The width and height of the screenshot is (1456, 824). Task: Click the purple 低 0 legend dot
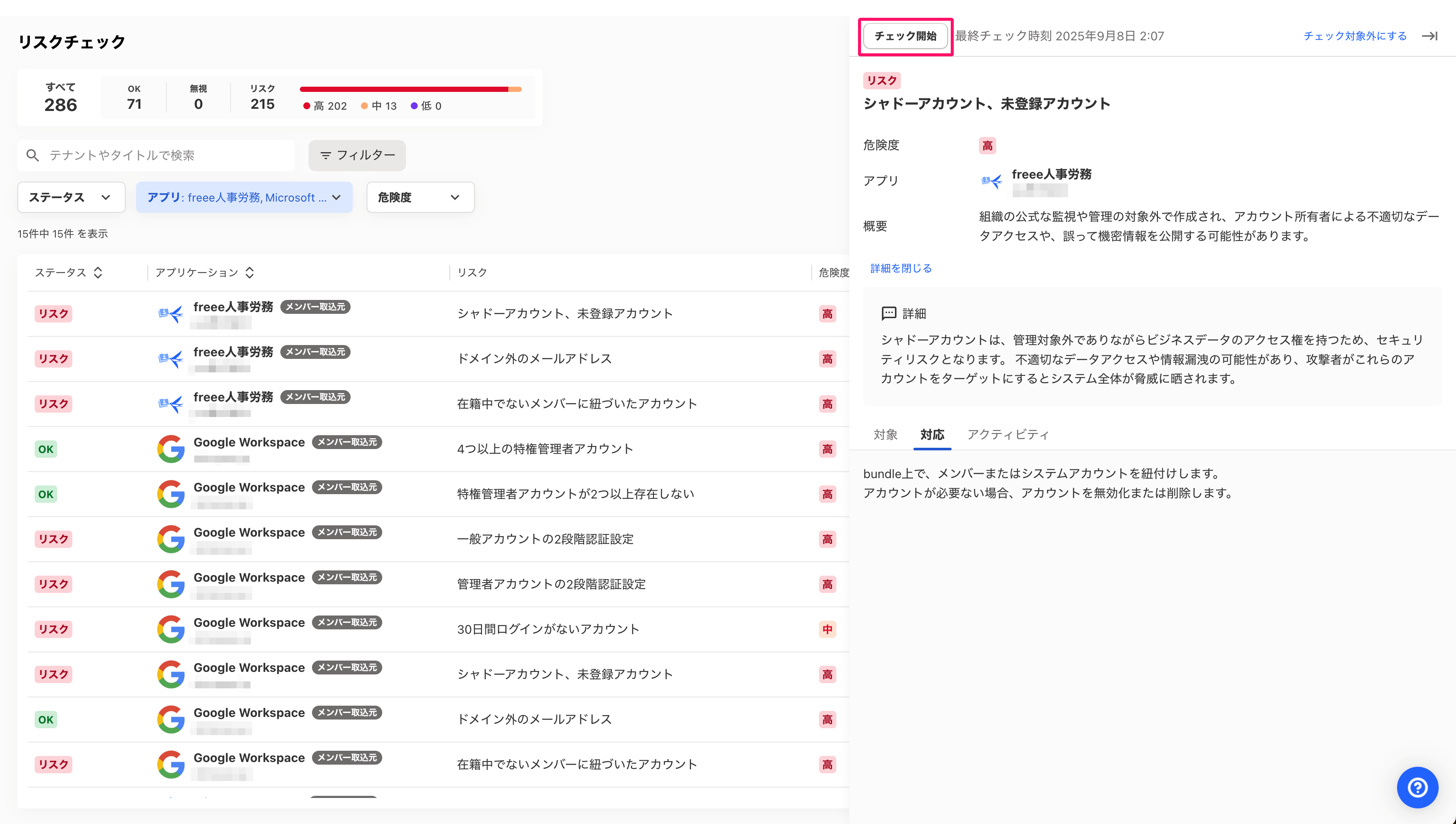coord(414,106)
